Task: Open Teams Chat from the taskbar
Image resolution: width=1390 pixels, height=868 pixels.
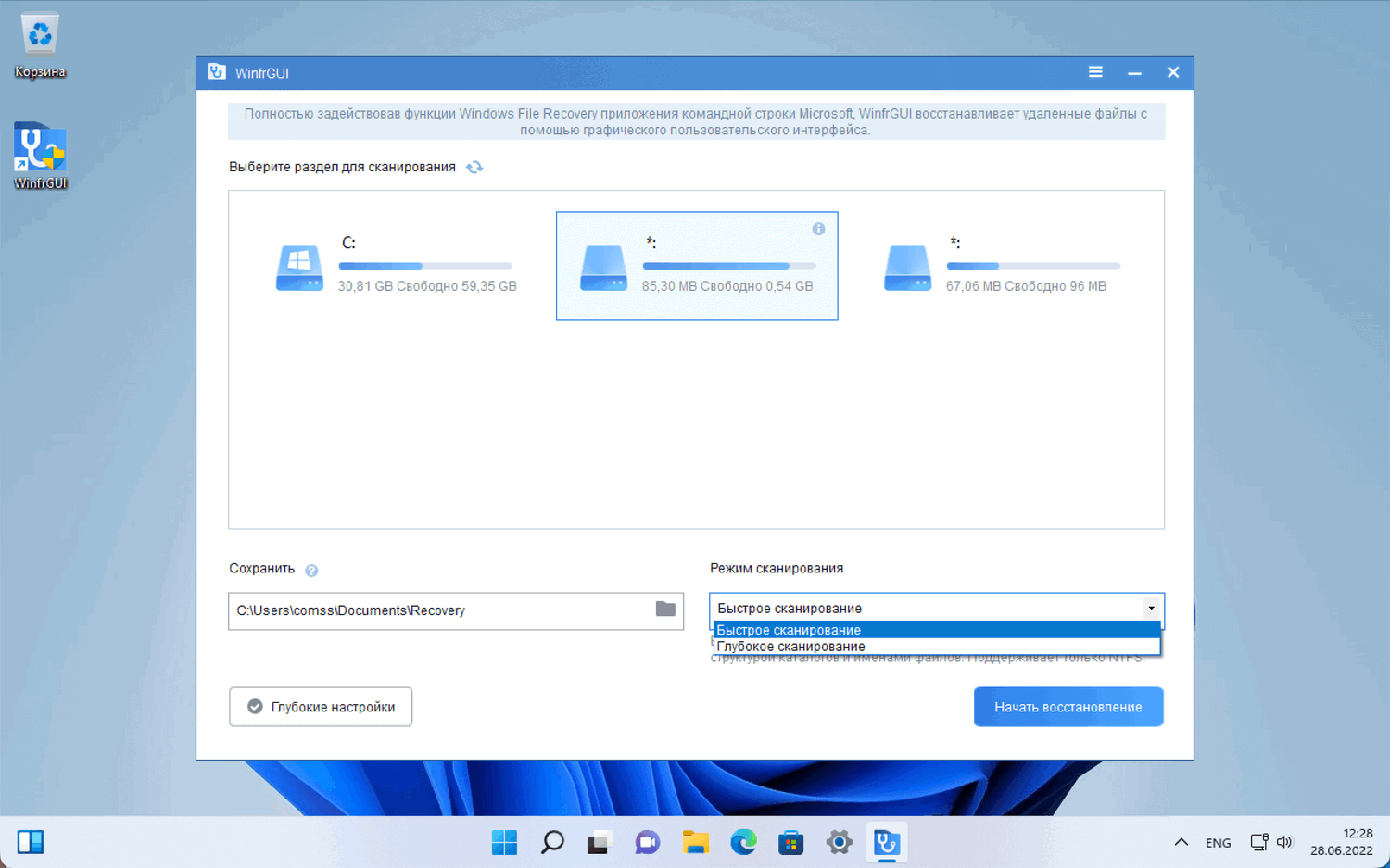Action: (648, 842)
